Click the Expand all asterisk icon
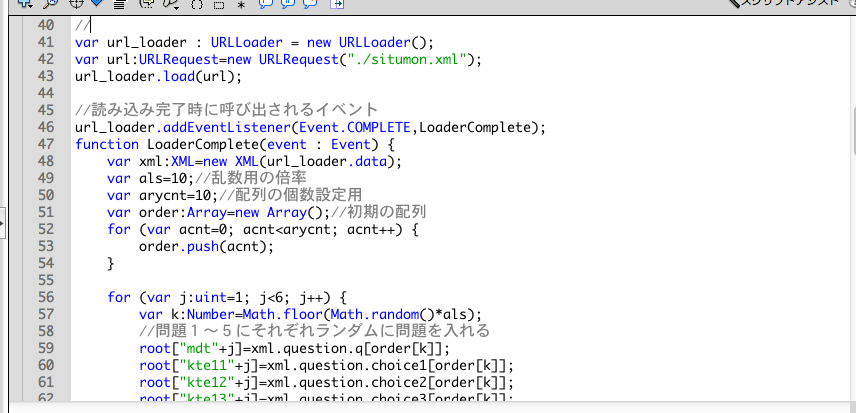Image resolution: width=856 pixels, height=413 pixels. 241,4
